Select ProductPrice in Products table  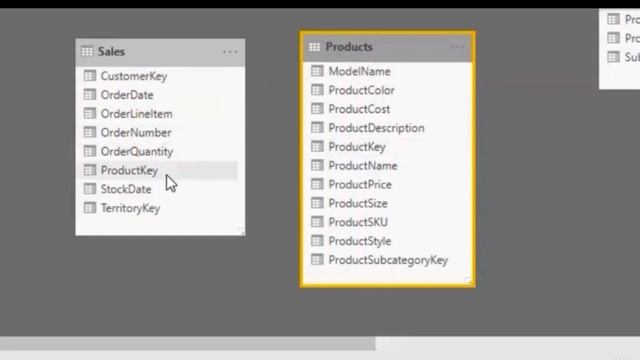point(360,184)
